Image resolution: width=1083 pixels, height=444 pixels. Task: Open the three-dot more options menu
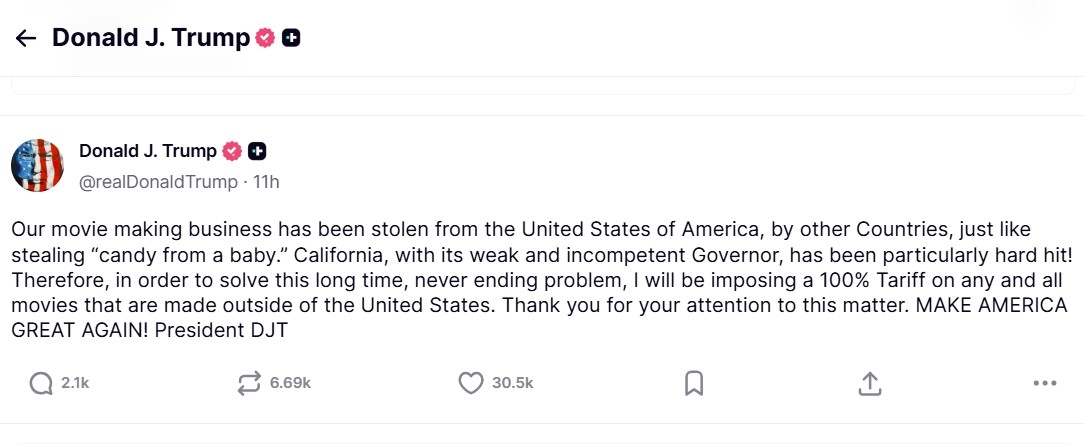pos(1045,383)
